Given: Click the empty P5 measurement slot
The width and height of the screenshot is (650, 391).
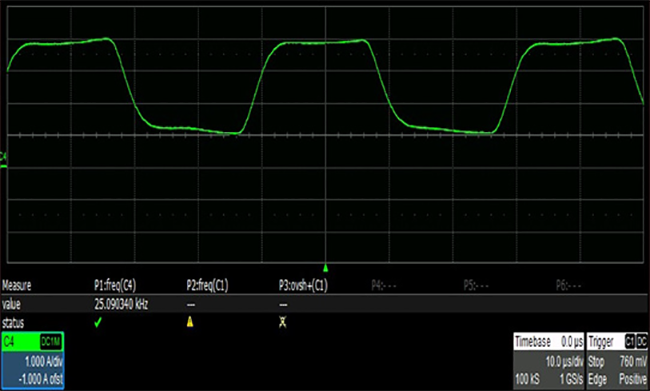Looking at the screenshot, I should click(476, 285).
